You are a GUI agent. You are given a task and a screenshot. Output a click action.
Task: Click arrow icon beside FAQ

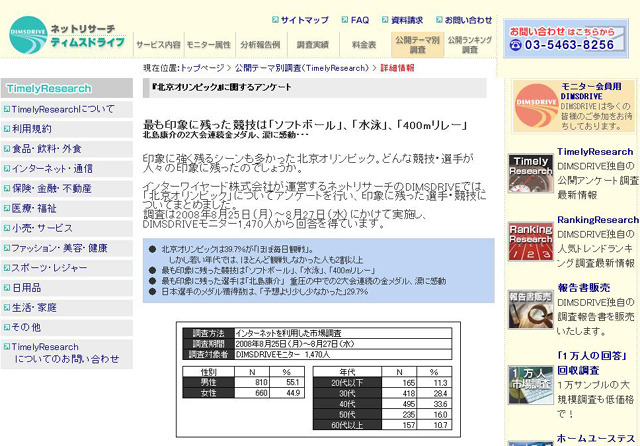pos(345,20)
